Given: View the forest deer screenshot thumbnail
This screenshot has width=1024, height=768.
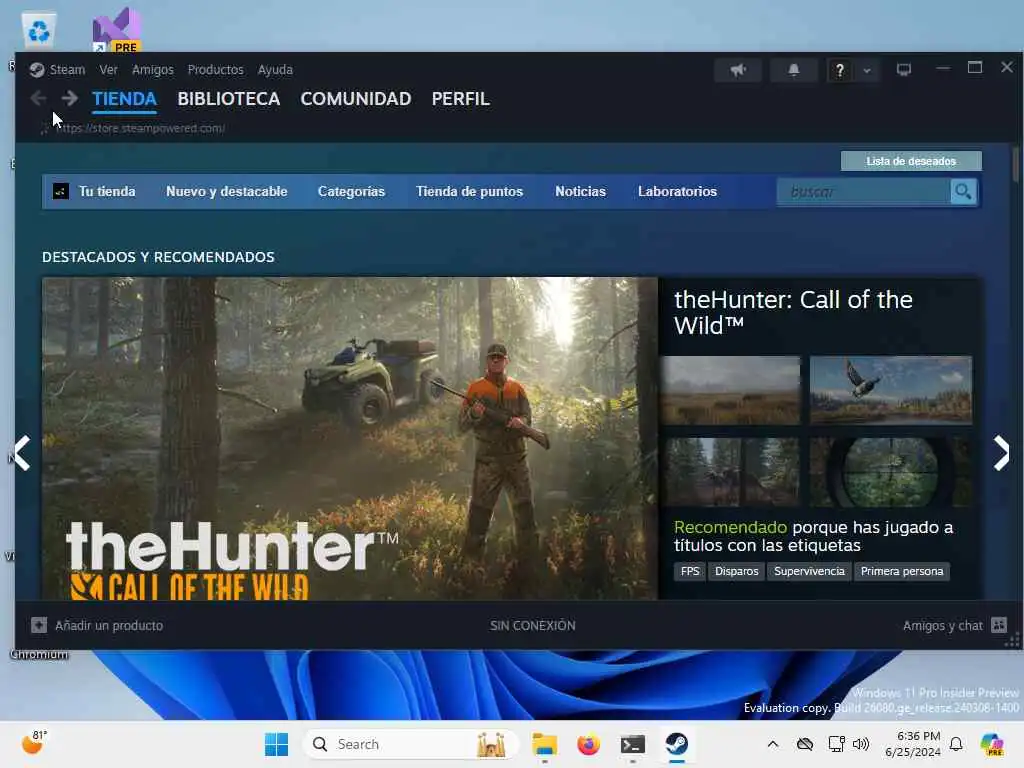Looking at the screenshot, I should [730, 472].
